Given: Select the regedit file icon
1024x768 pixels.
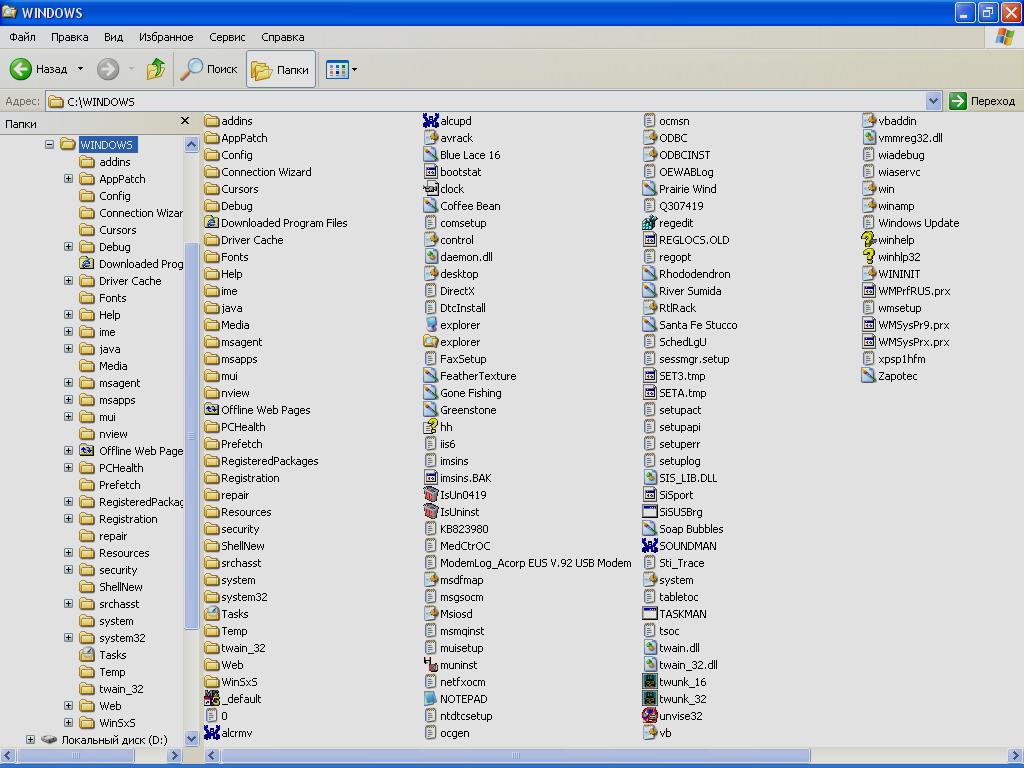Looking at the screenshot, I should pyautogui.click(x=650, y=223).
